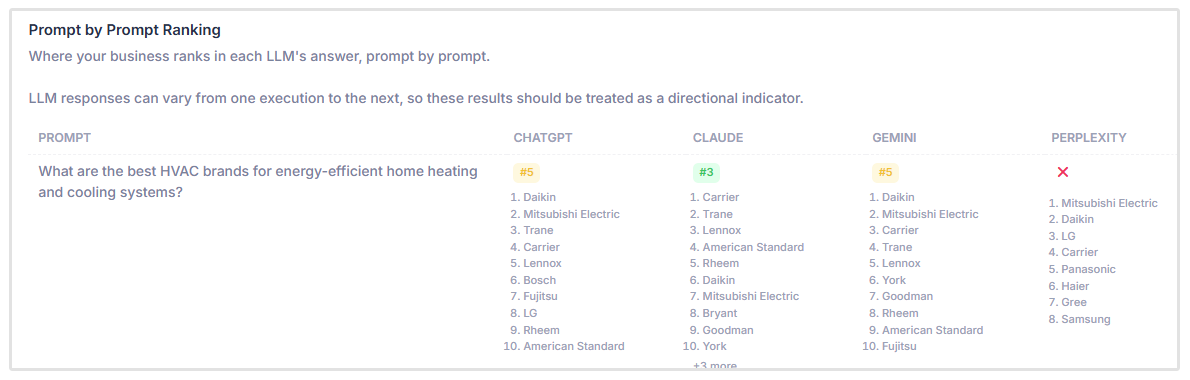Click 'Carrier' at top of Claude list
Image resolution: width=1190 pixels, height=380 pixels.
pos(721,197)
